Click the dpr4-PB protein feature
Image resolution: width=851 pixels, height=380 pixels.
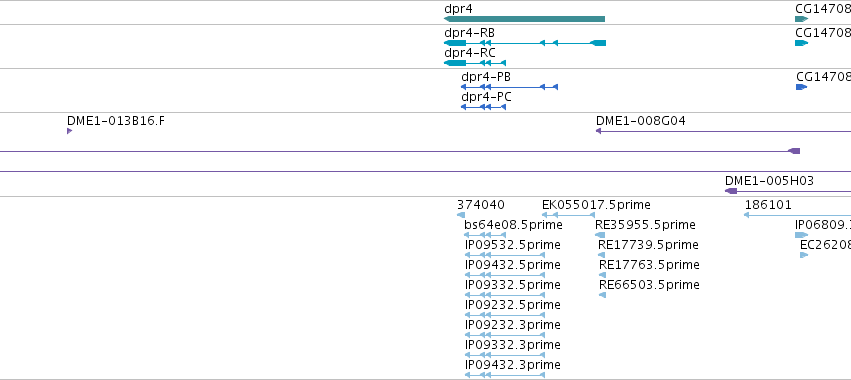tap(509, 87)
